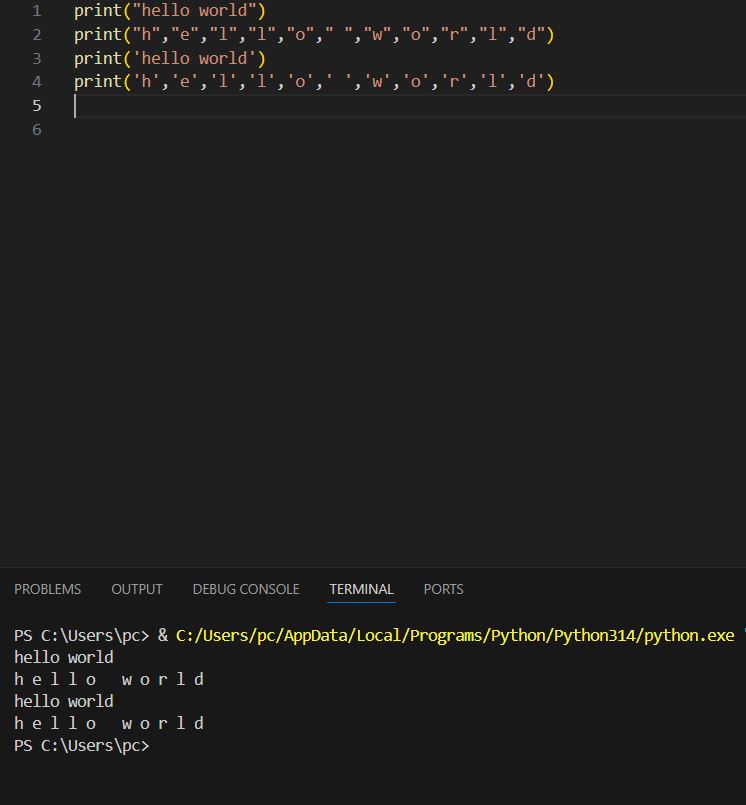Image resolution: width=746 pixels, height=805 pixels.
Task: Select the TERMINAL tab
Action: click(x=361, y=589)
